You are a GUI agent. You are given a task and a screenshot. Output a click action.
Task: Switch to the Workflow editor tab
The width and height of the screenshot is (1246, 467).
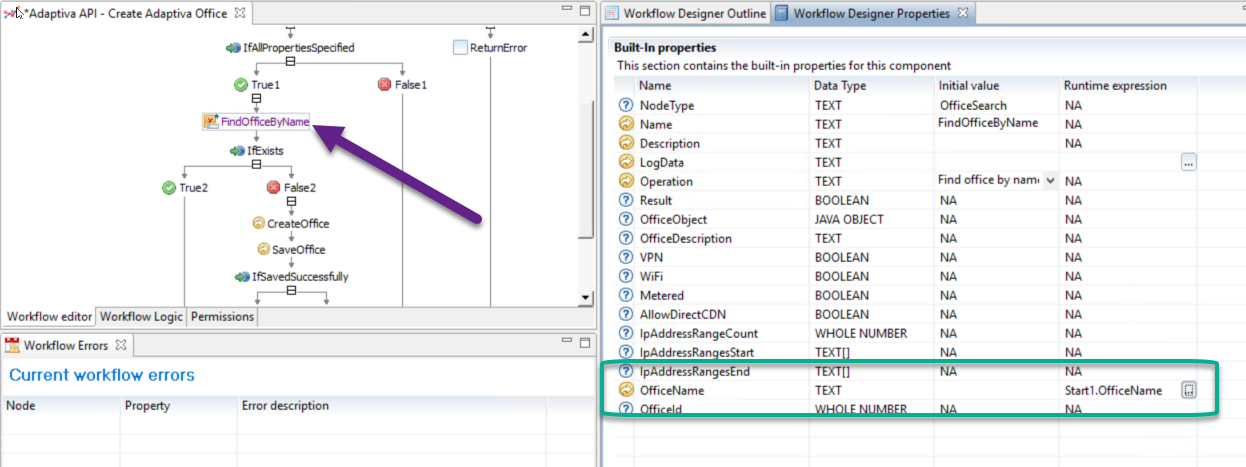(x=51, y=316)
